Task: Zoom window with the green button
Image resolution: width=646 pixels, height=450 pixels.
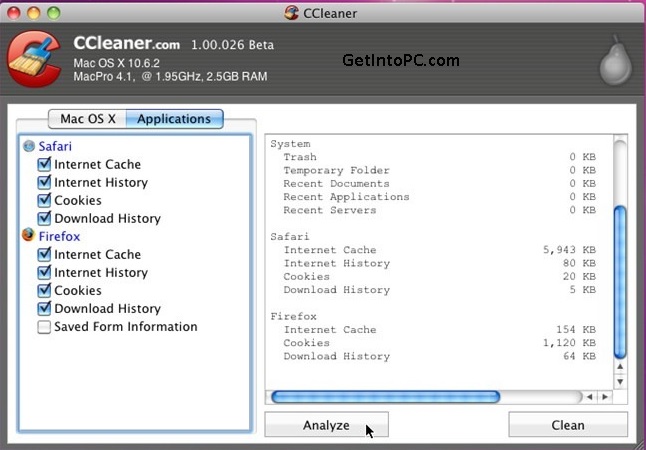Action: click(x=54, y=13)
